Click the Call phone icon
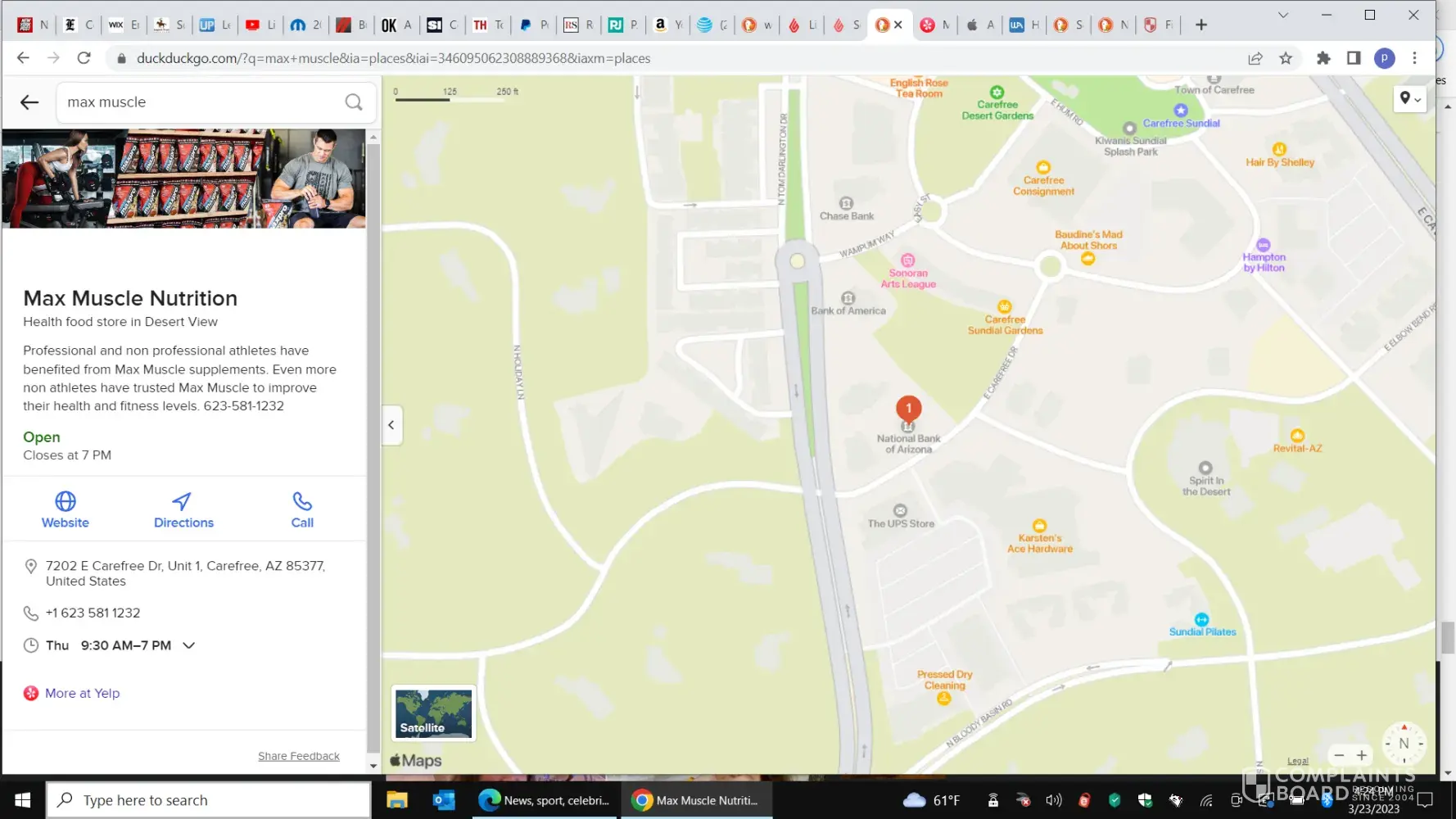This screenshot has width=1456, height=819. pos(302,501)
